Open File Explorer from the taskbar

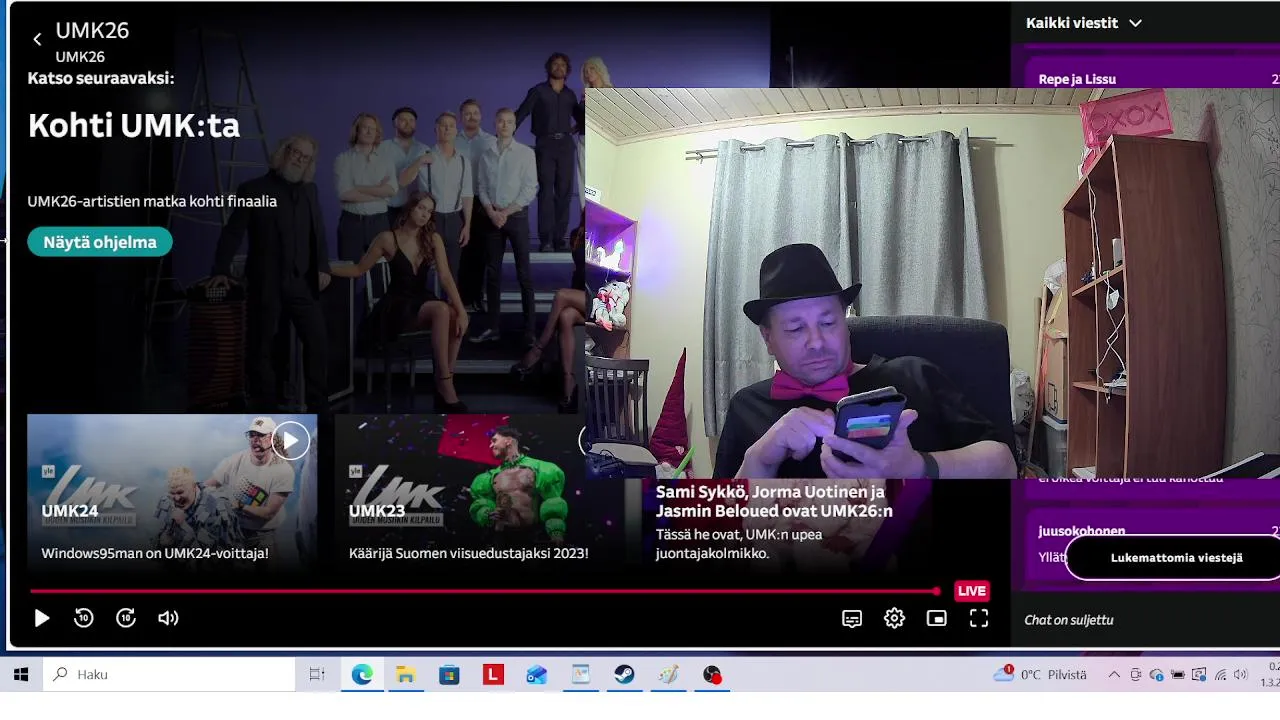[x=405, y=675]
